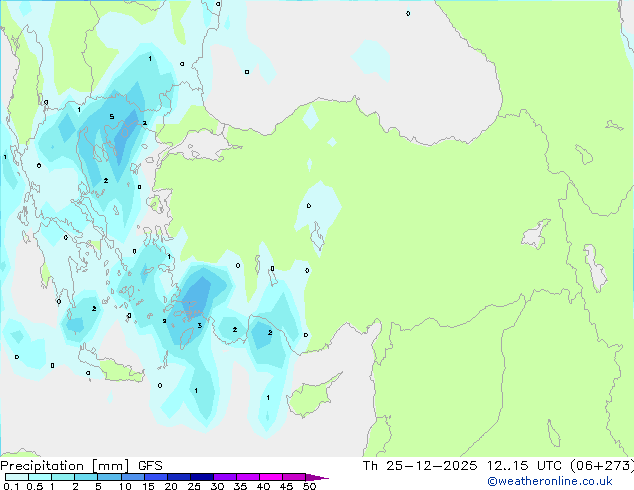Select the 2–5 mm legend color swatch
Screen dimensions: 634x490
[x=86, y=477]
